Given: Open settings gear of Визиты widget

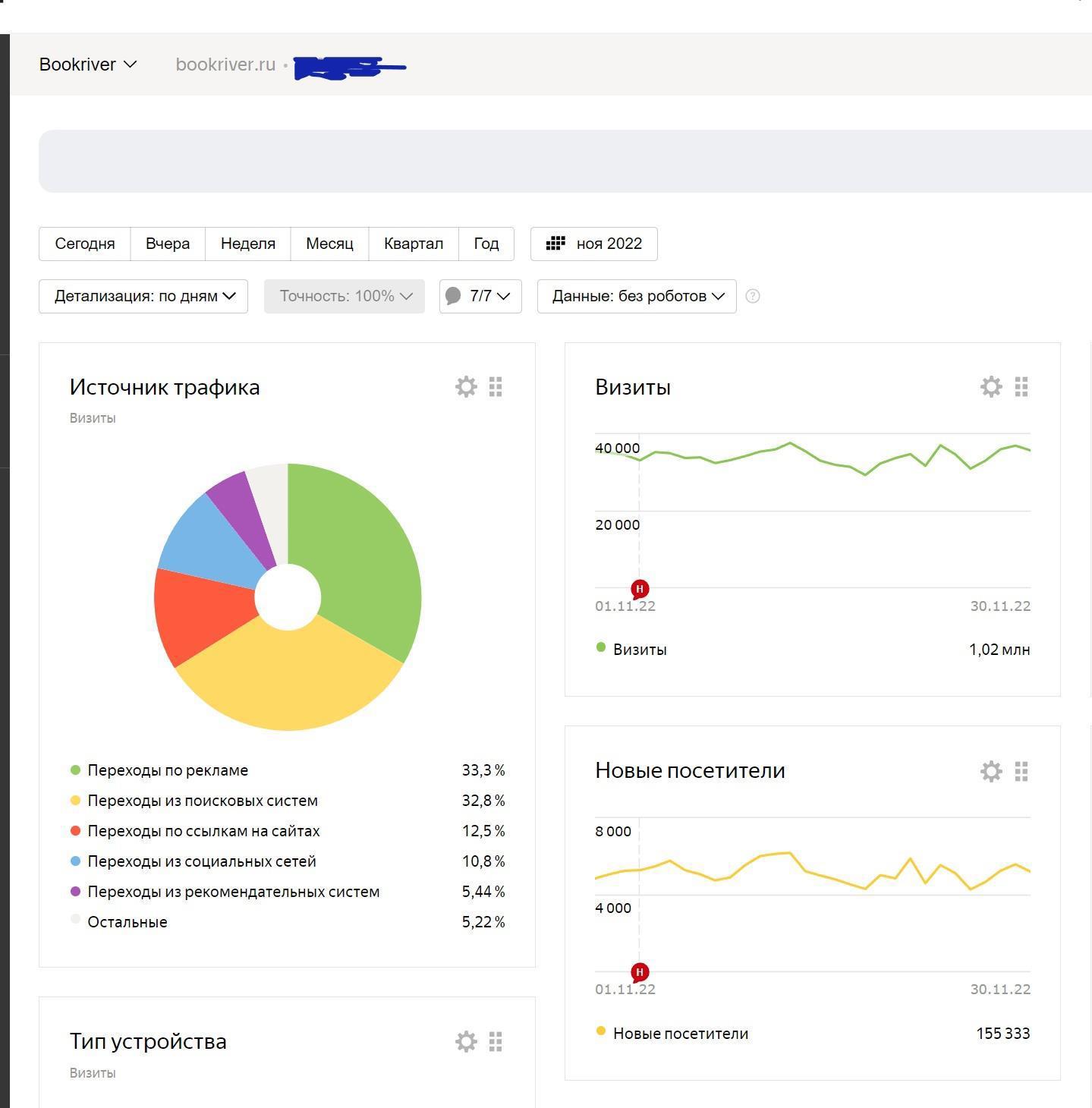Looking at the screenshot, I should tap(991, 387).
